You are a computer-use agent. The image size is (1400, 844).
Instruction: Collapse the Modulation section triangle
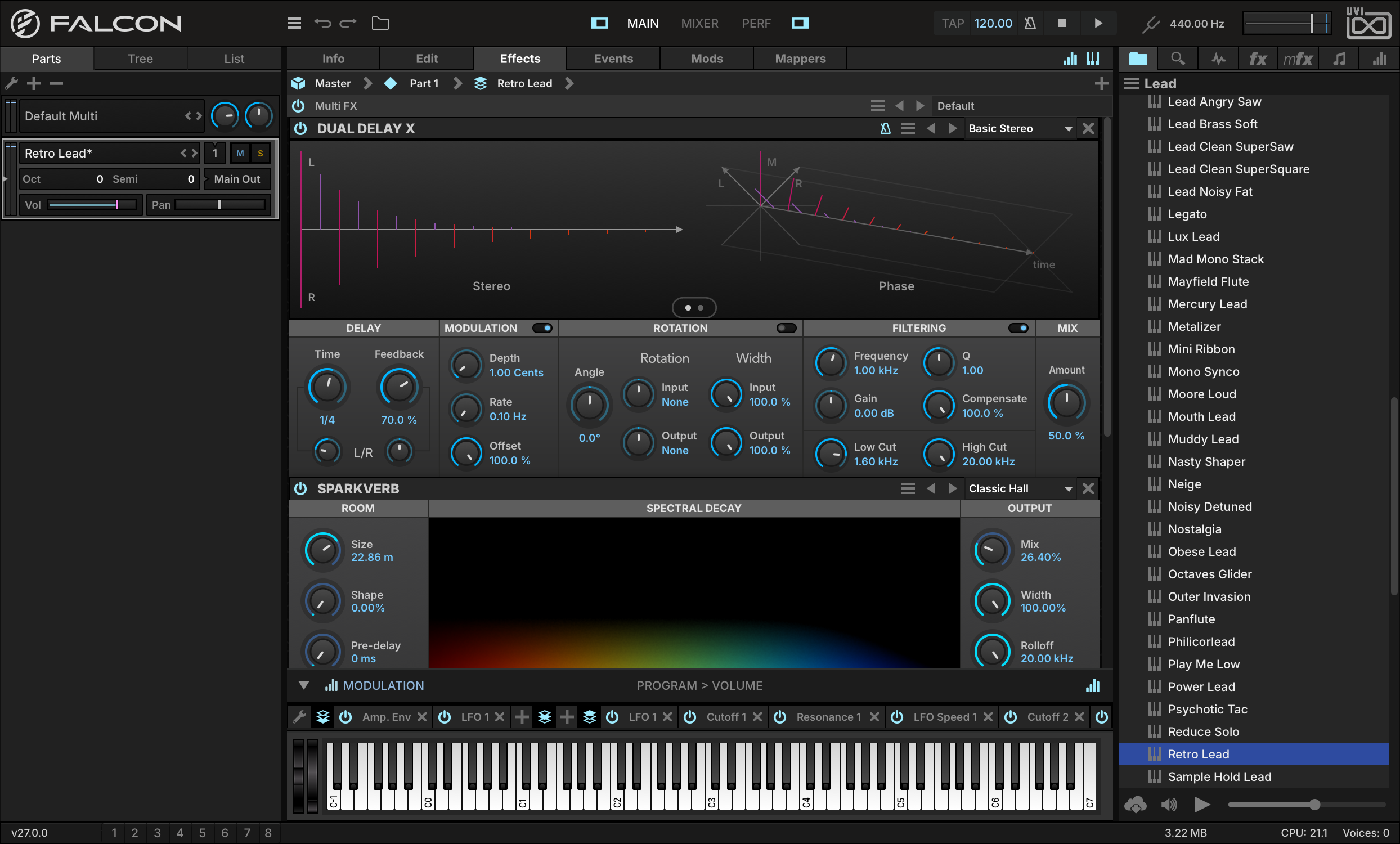pos(304,685)
